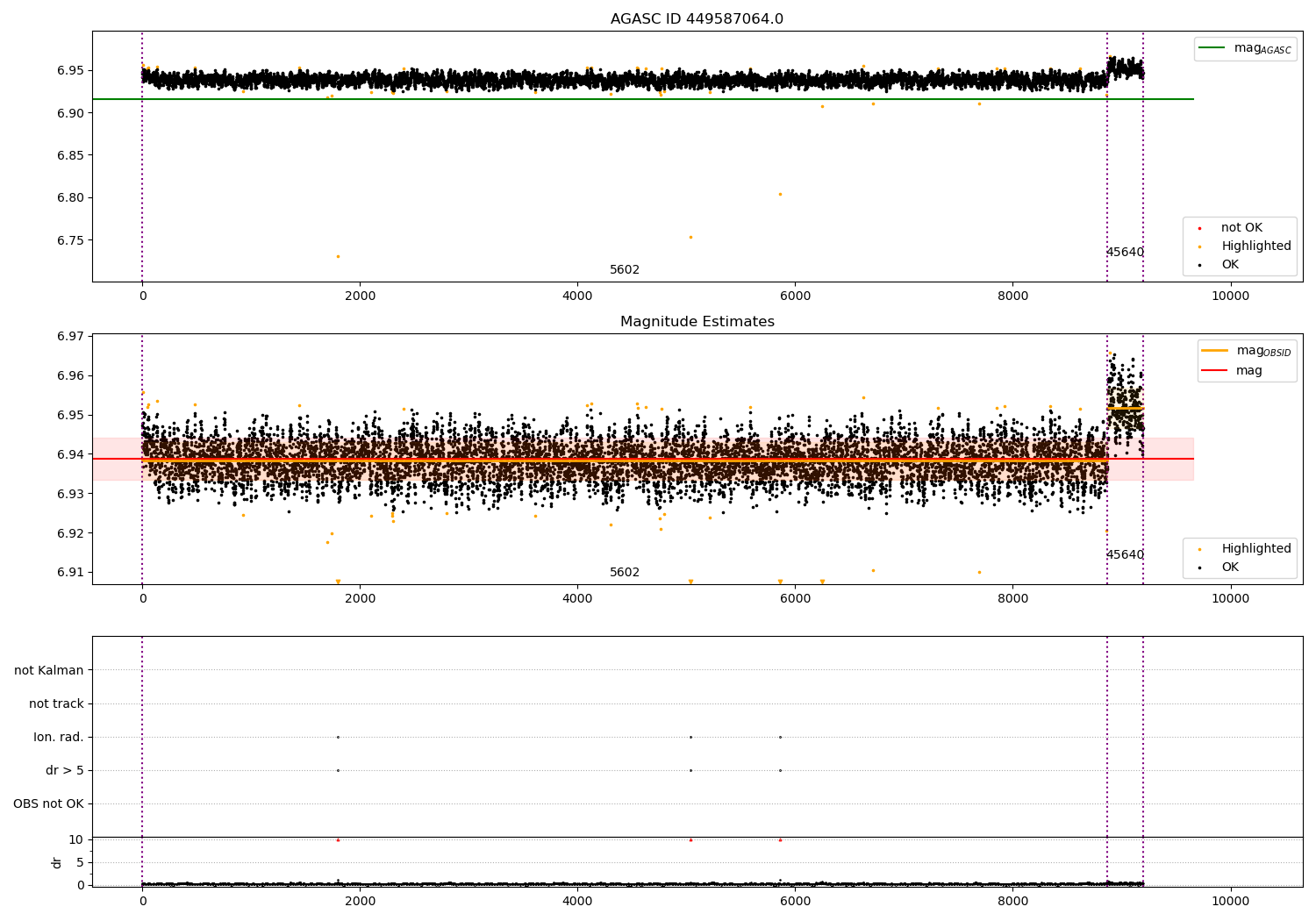Click the 'Ion. rad.' row label
Image resolution: width=1316 pixels, height=921 pixels.
tap(59, 737)
